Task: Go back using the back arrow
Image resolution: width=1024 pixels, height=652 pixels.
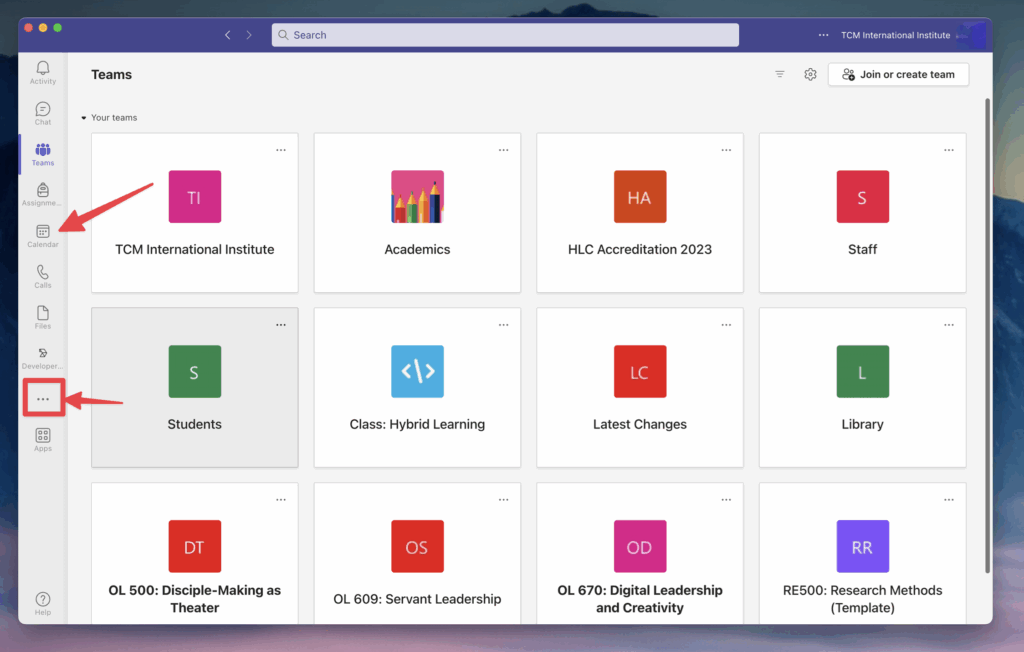Action: pos(227,35)
